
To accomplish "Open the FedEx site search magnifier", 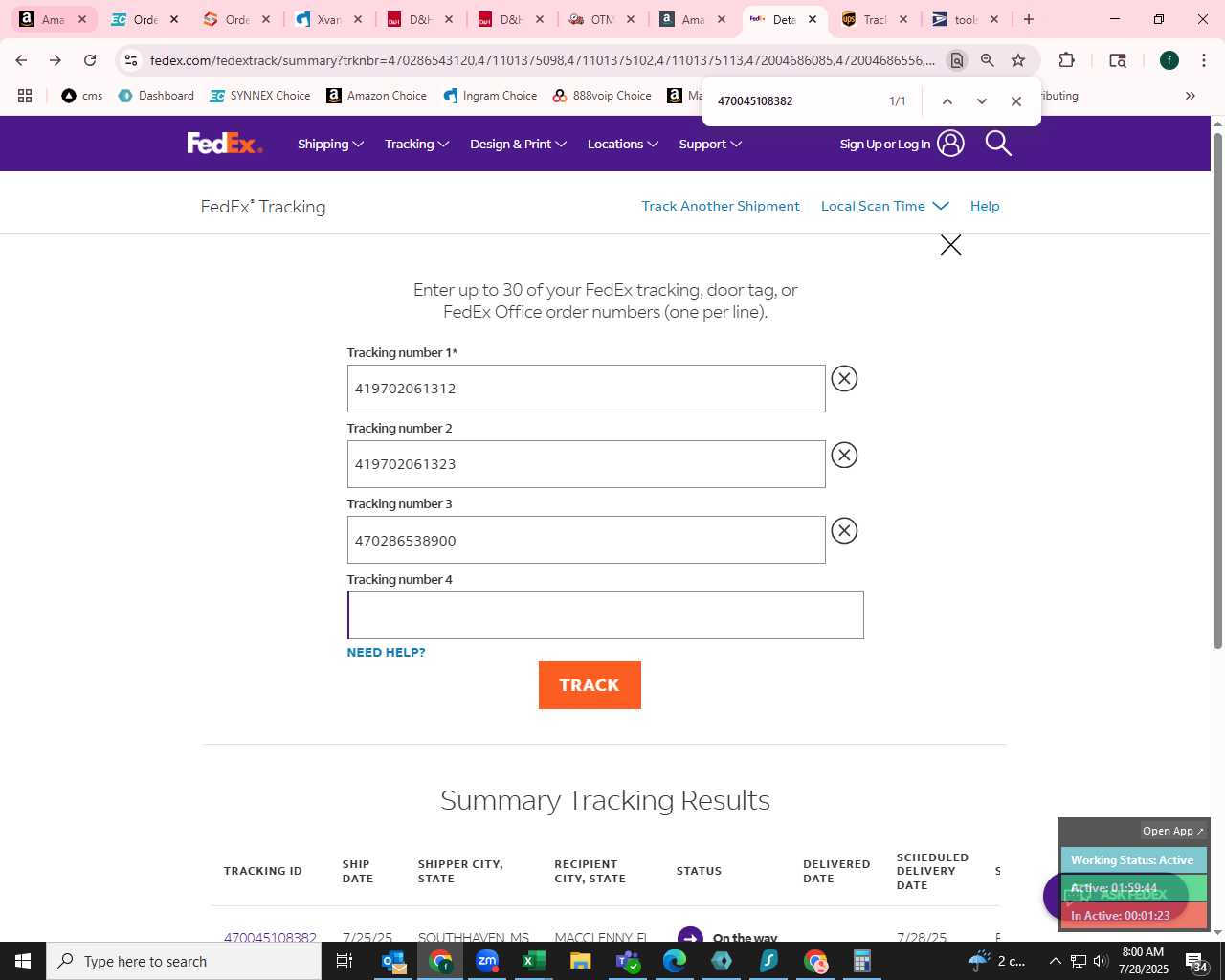I will point(998,144).
